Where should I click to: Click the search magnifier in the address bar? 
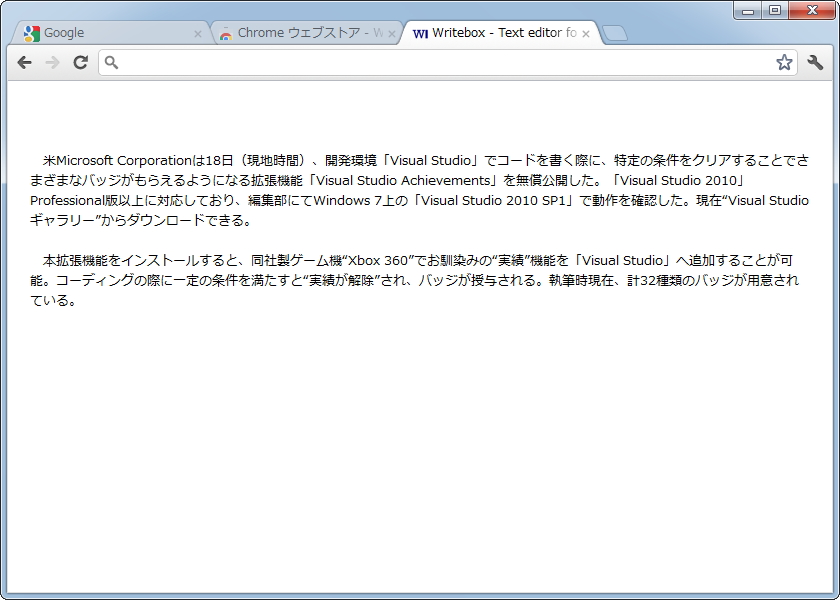point(111,63)
